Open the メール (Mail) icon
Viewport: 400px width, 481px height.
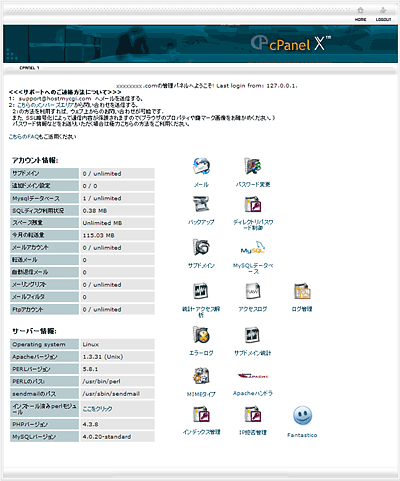tap(201, 166)
